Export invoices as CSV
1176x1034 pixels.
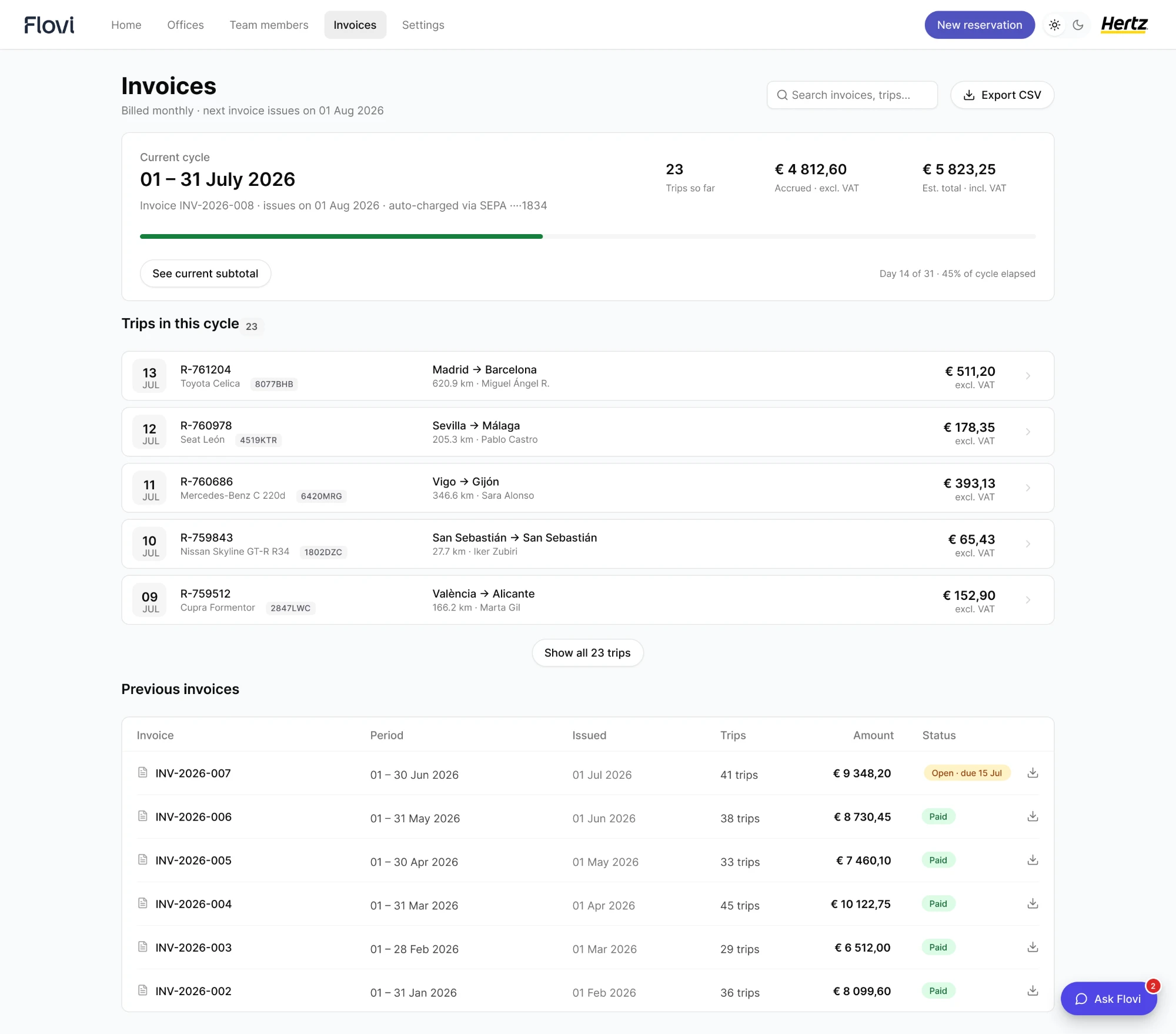(1002, 95)
